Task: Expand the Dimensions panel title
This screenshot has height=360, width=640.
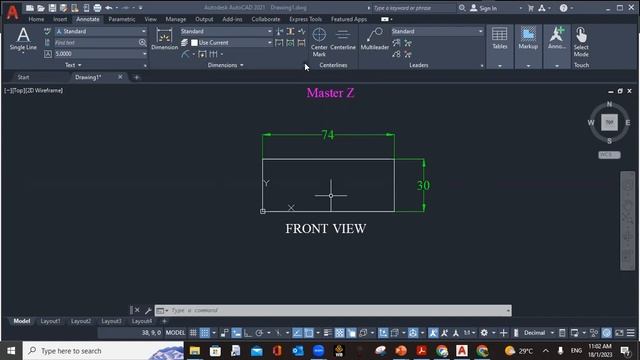Action: (x=225, y=65)
